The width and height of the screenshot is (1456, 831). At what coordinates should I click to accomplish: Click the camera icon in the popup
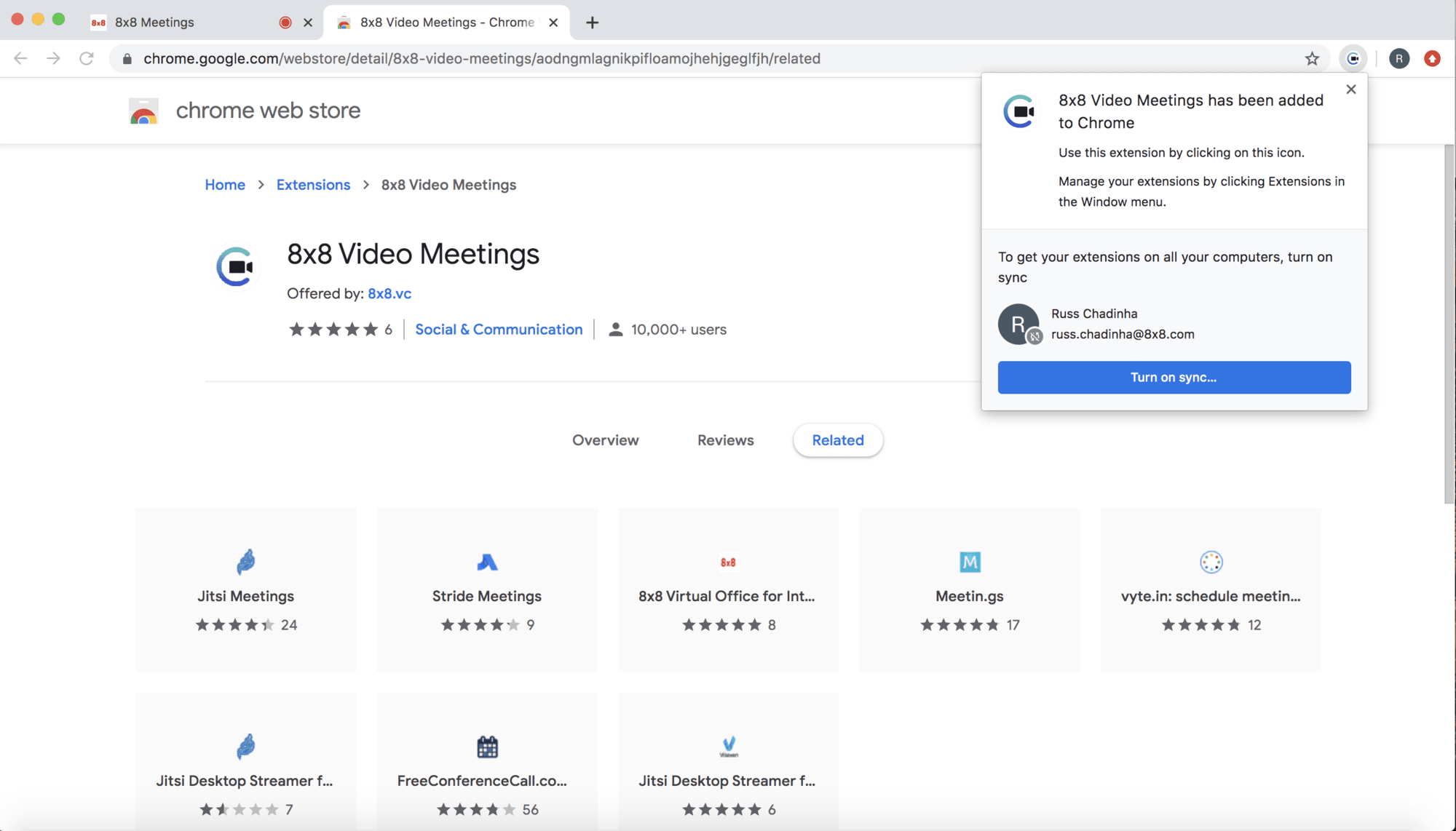coord(1019,111)
